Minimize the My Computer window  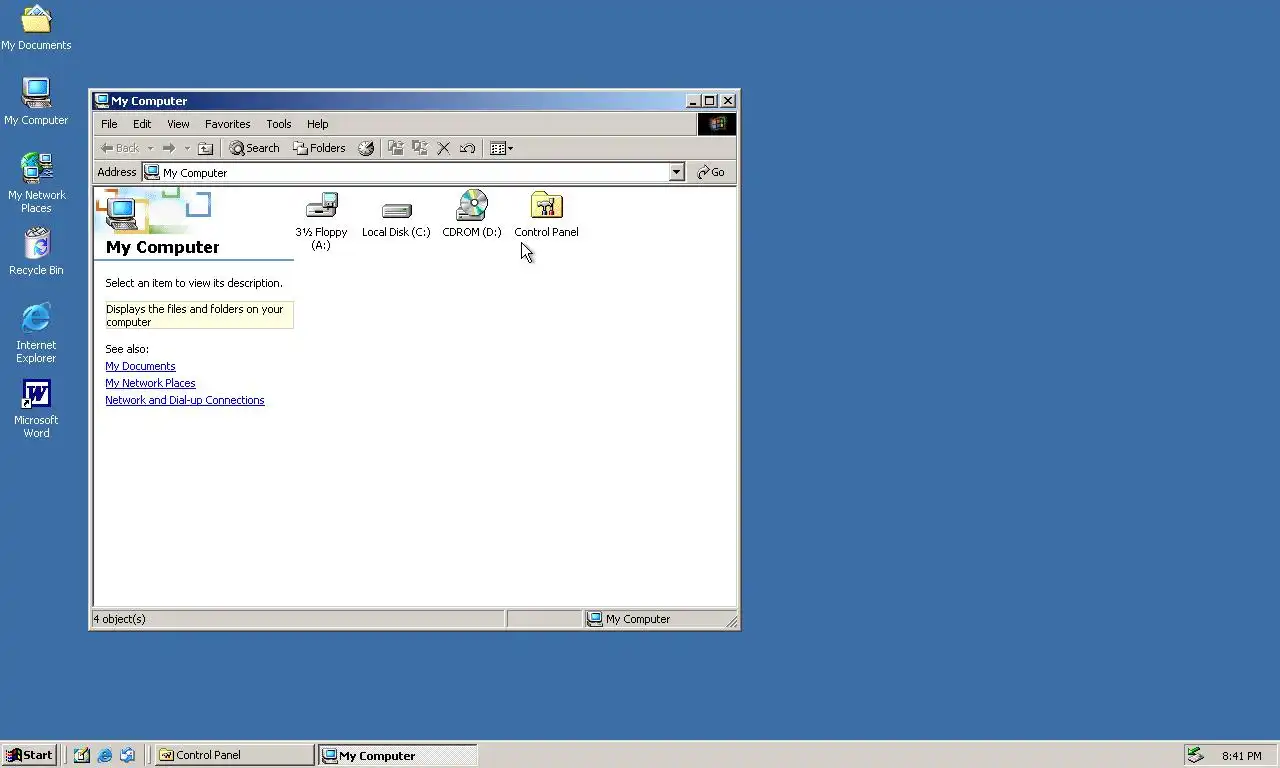coord(693,101)
